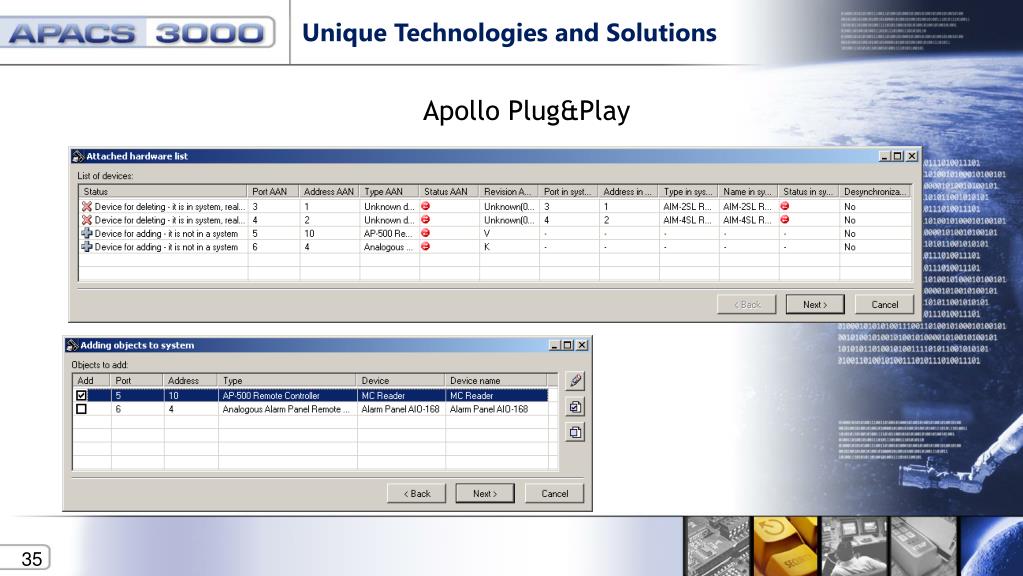
Task: Click the Device name column header
Action: coord(496,380)
